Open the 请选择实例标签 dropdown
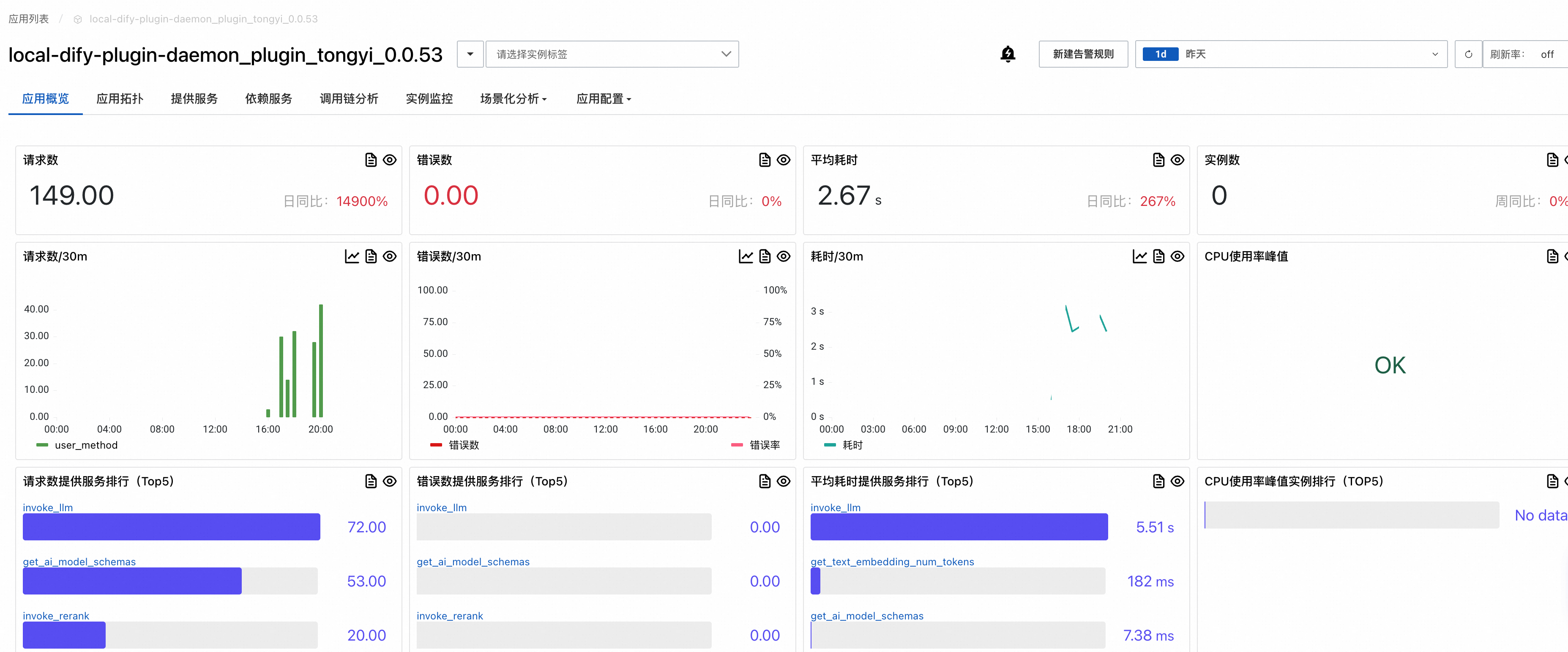 612,54
